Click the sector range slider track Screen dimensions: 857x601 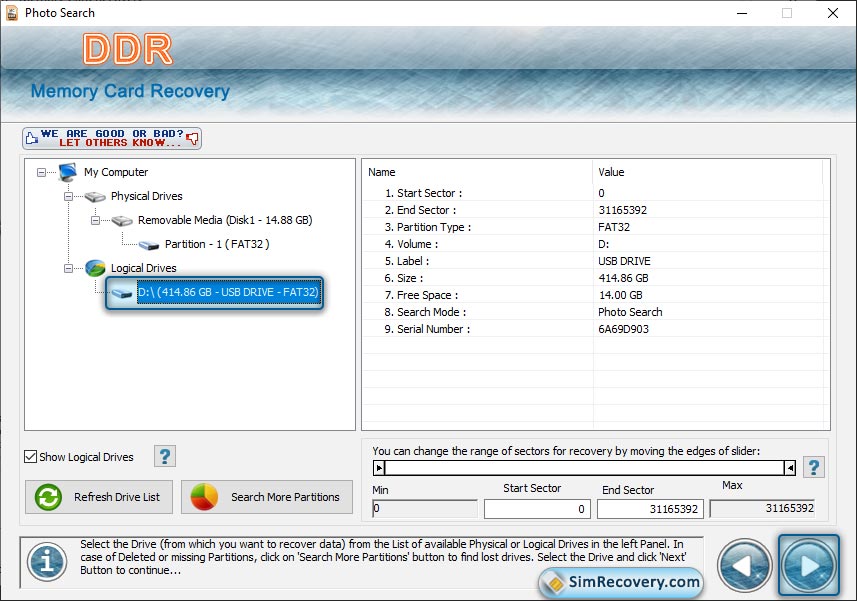(x=584, y=468)
